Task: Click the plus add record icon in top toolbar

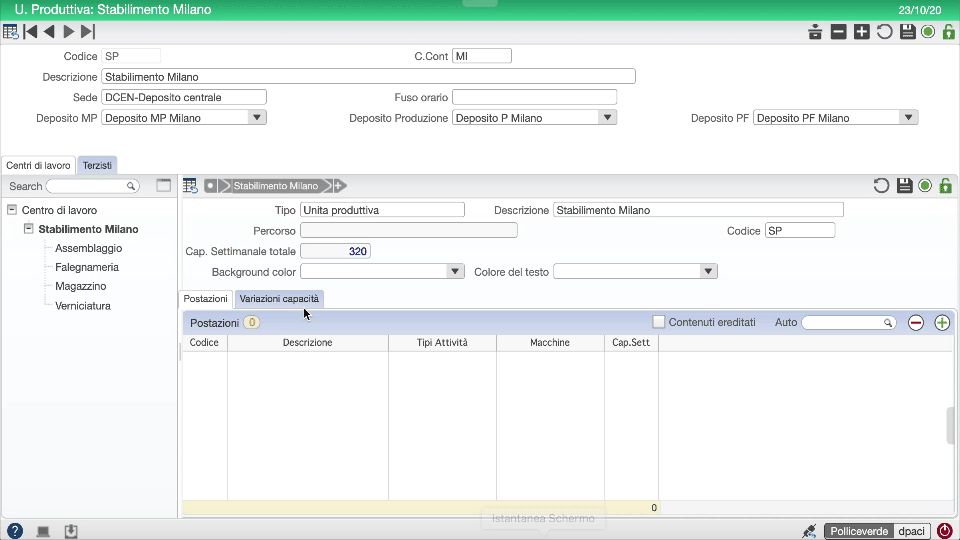Action: [x=861, y=32]
